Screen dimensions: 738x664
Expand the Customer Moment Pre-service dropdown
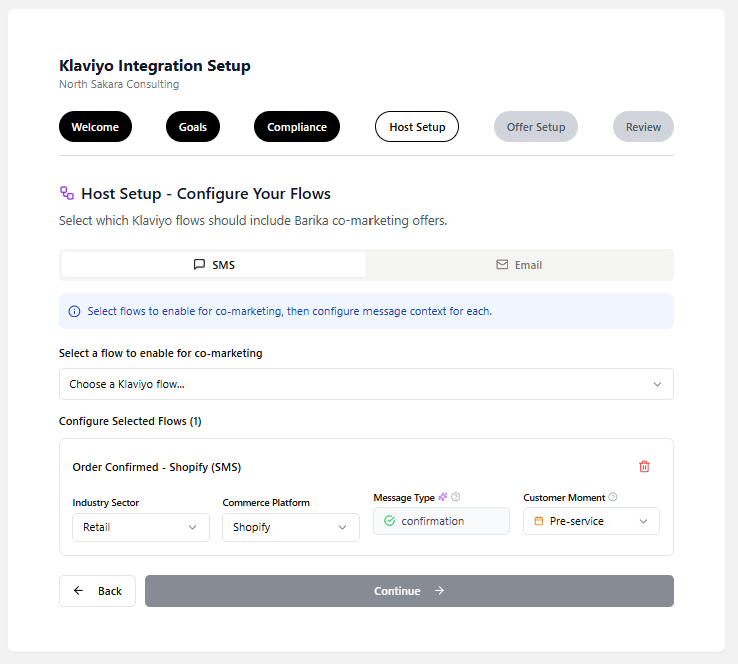[591, 521]
